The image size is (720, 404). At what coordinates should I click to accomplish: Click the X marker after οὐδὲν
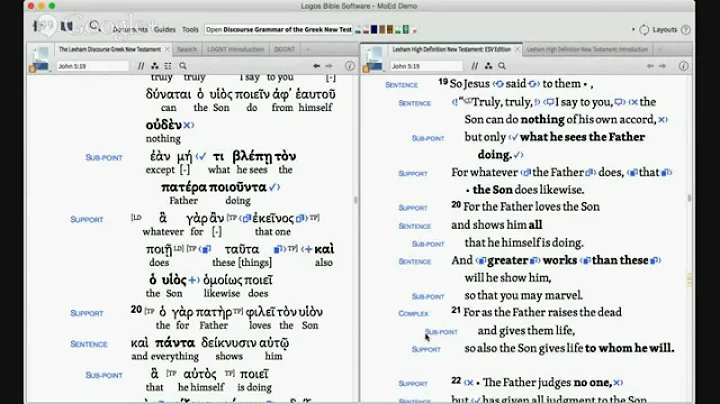pos(189,125)
